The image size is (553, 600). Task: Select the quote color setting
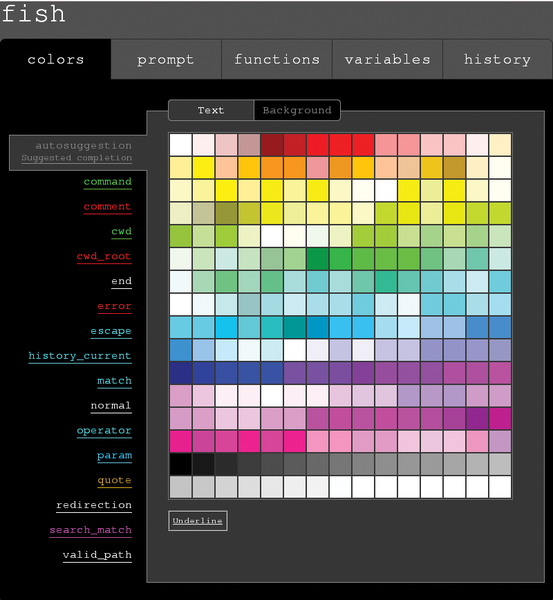[x=114, y=481]
